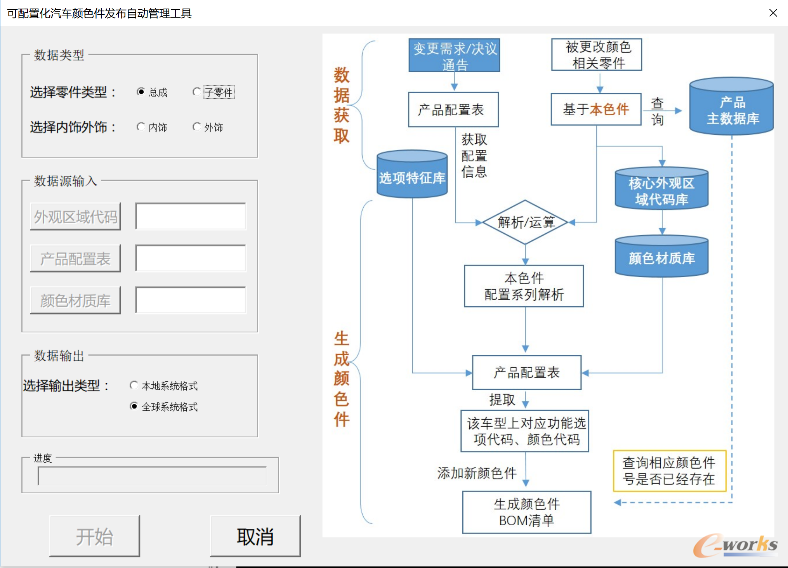Image resolution: width=788 pixels, height=568 pixels.
Task: Click the 提取 label
Action: coord(503,400)
